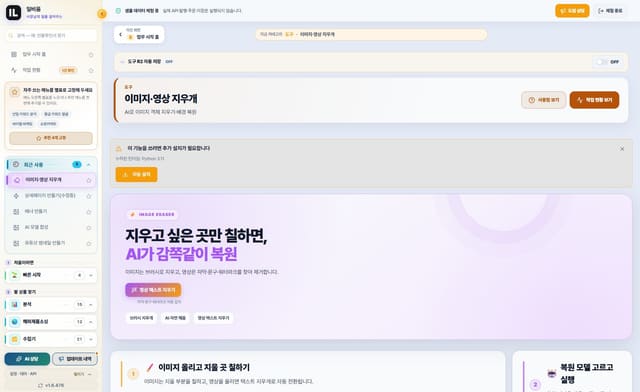Click the orange button in the top-right bar
This screenshot has width=640, height=392.
(x=572, y=11)
